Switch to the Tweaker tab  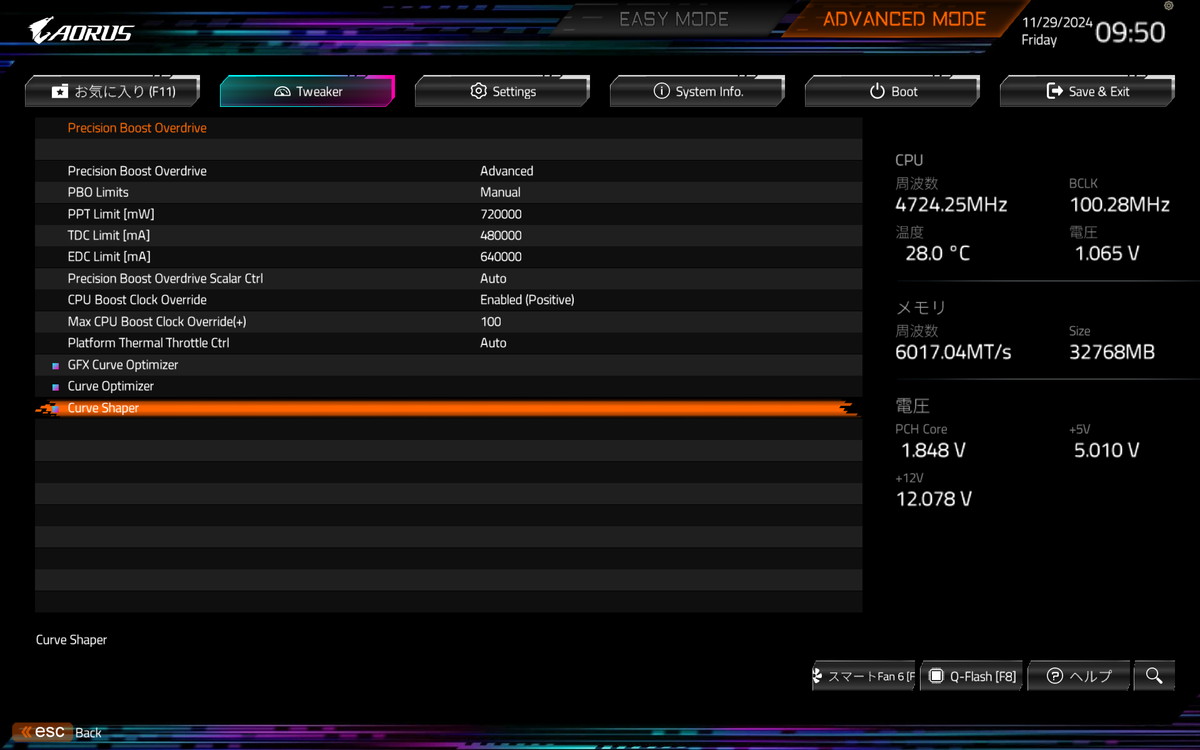(x=307, y=91)
